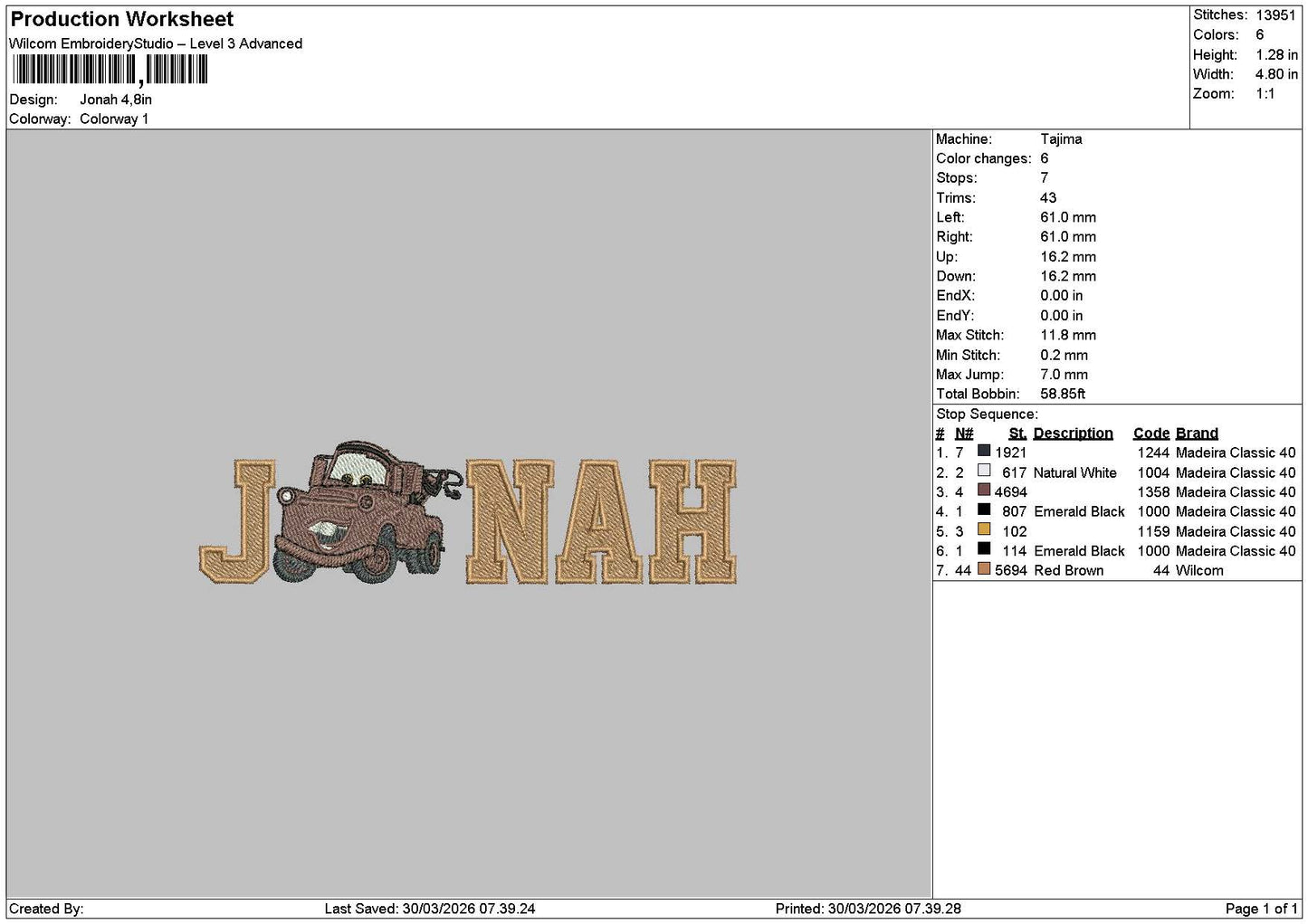Click the Max Stitch value '11.8 mm'
1308x924 pixels.
point(1068,335)
